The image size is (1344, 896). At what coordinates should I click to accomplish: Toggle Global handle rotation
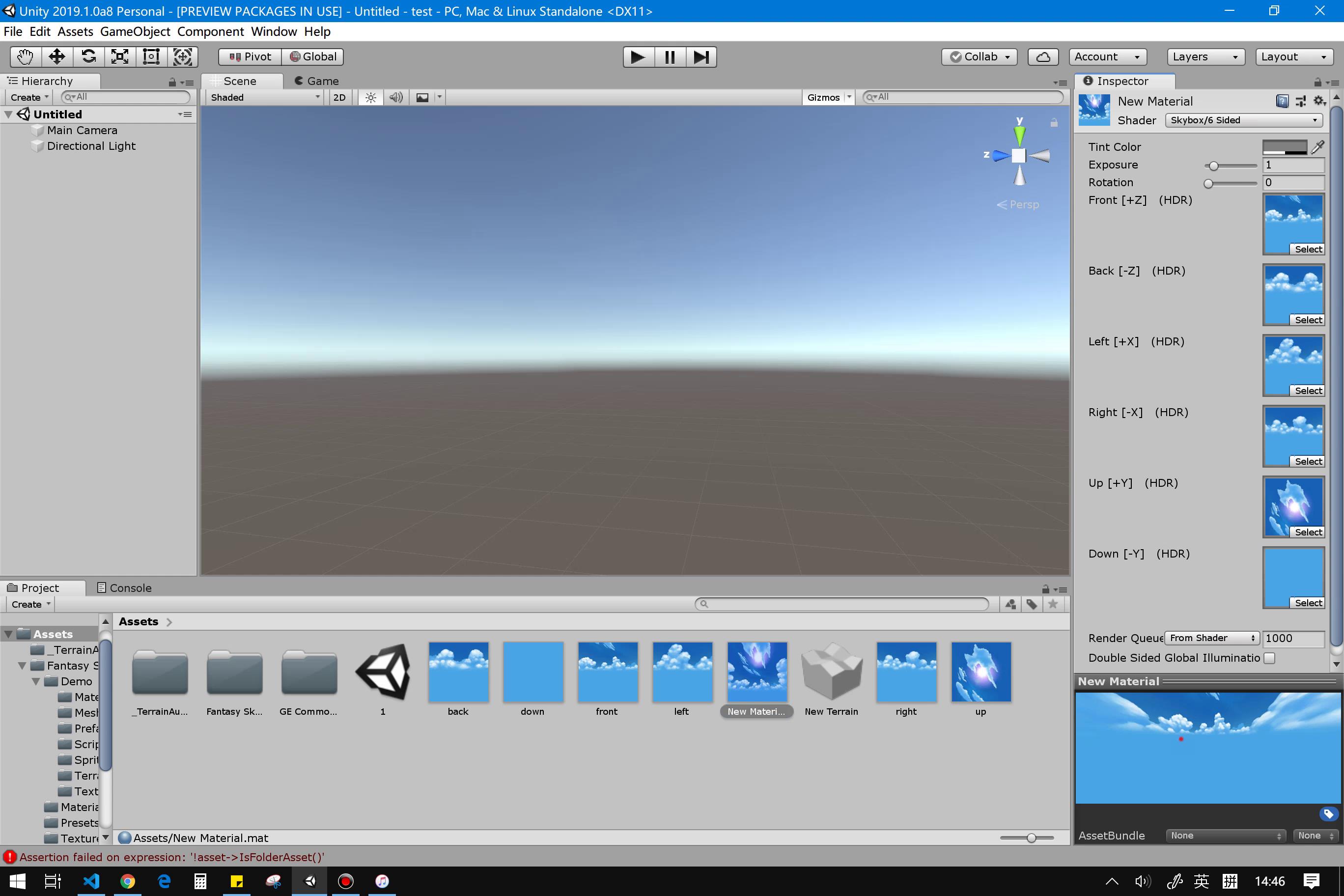click(312, 56)
